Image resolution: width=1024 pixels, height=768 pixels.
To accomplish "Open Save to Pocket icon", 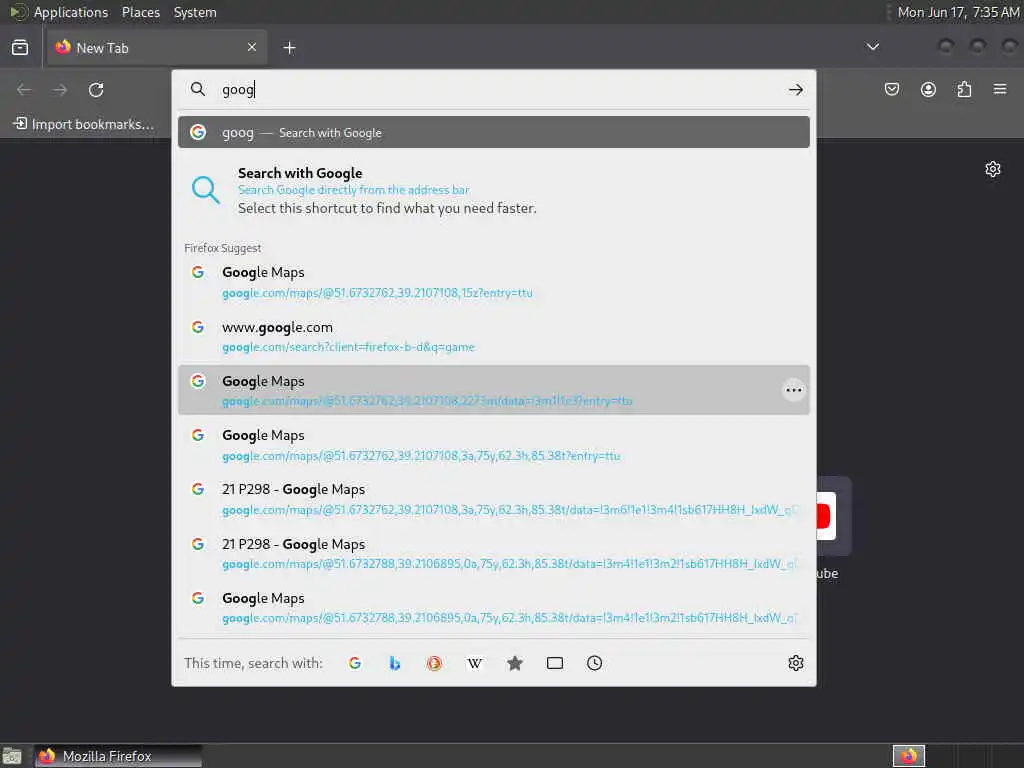I will [x=891, y=89].
